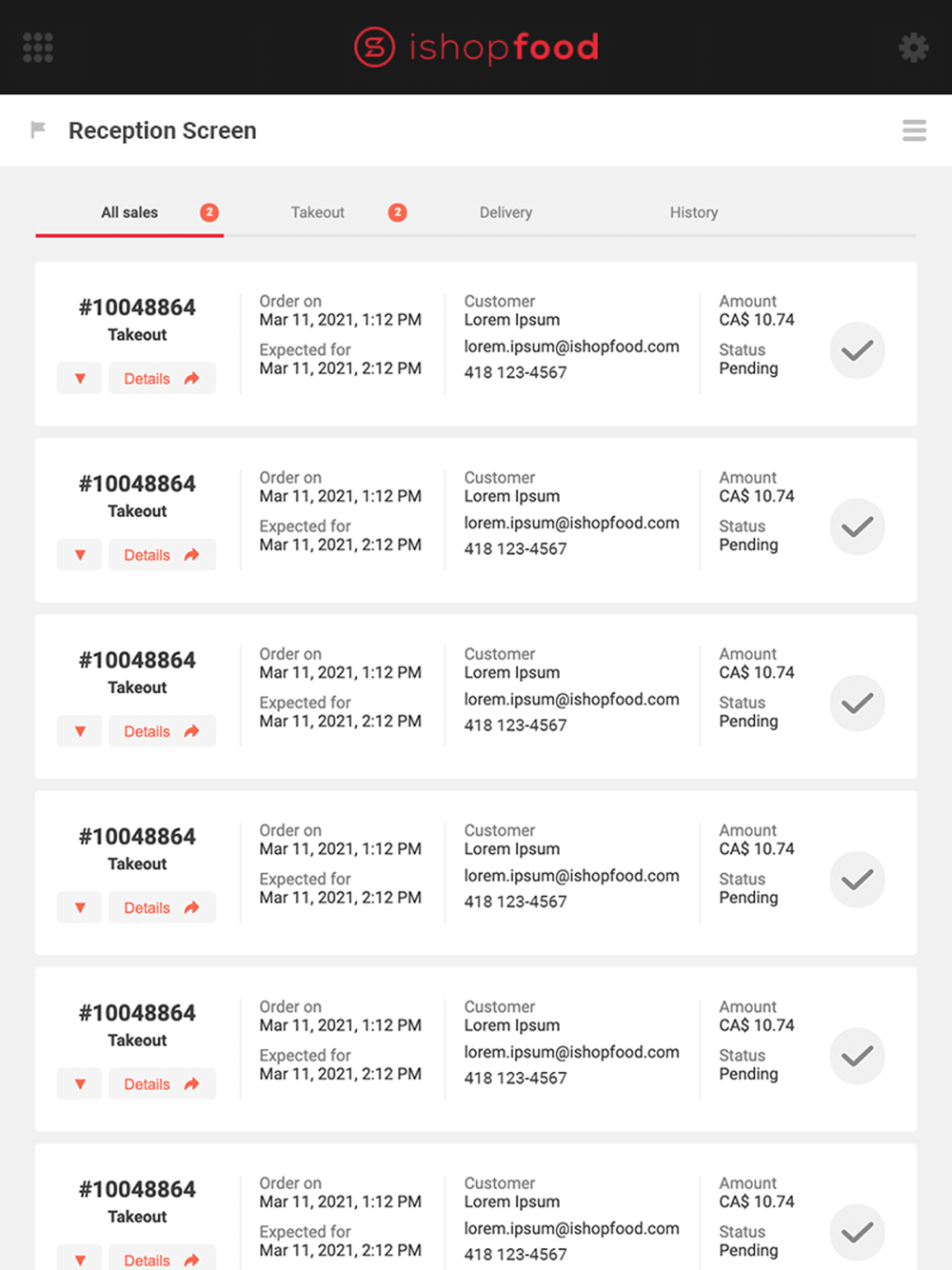This screenshot has height=1270, width=952.
Task: Click the Takeout tab count badge
Action: (x=398, y=212)
